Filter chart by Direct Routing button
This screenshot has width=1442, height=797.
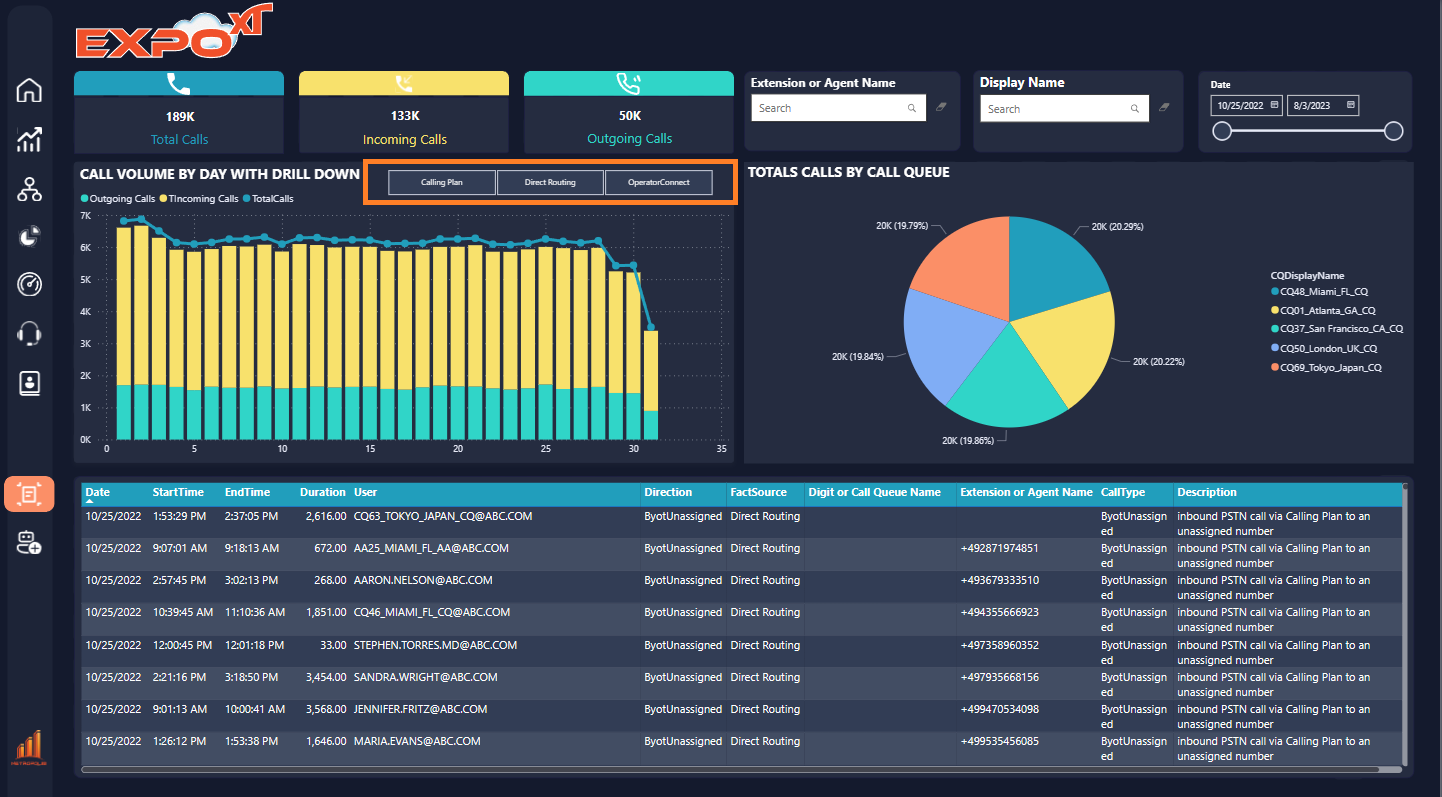[550, 182]
